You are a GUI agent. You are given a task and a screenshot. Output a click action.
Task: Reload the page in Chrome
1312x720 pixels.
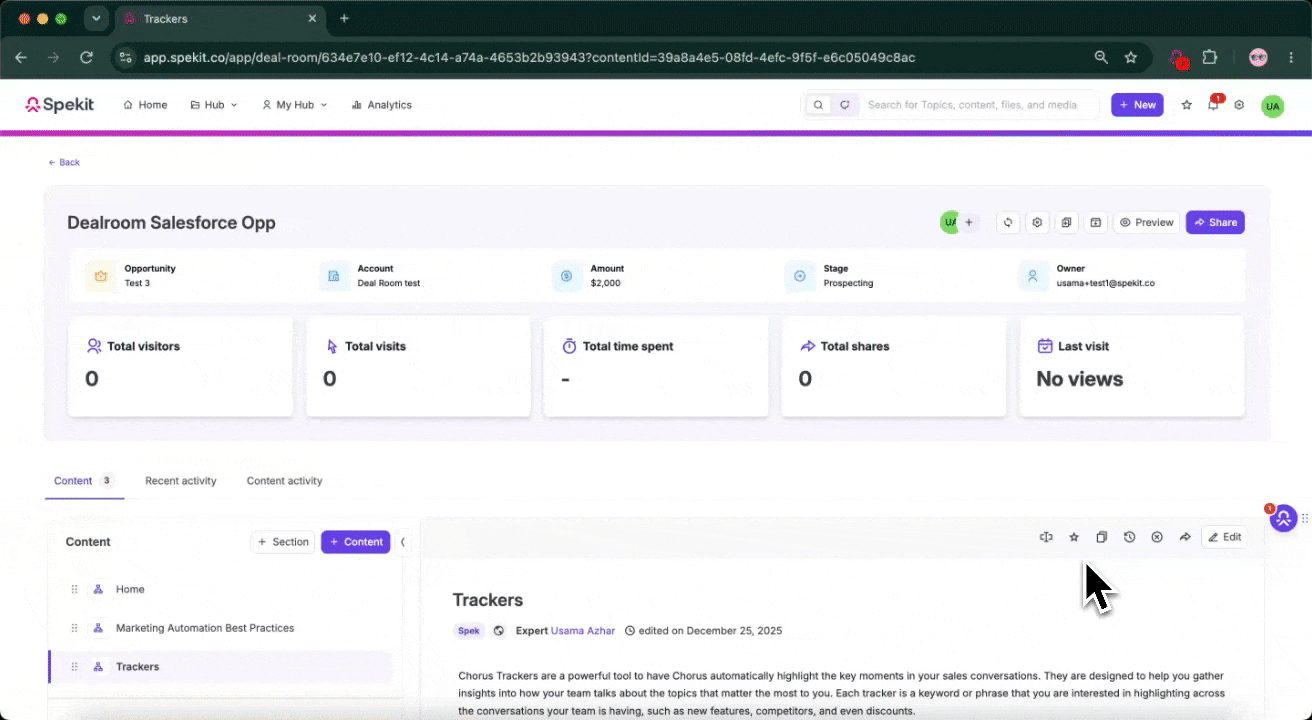(x=86, y=58)
